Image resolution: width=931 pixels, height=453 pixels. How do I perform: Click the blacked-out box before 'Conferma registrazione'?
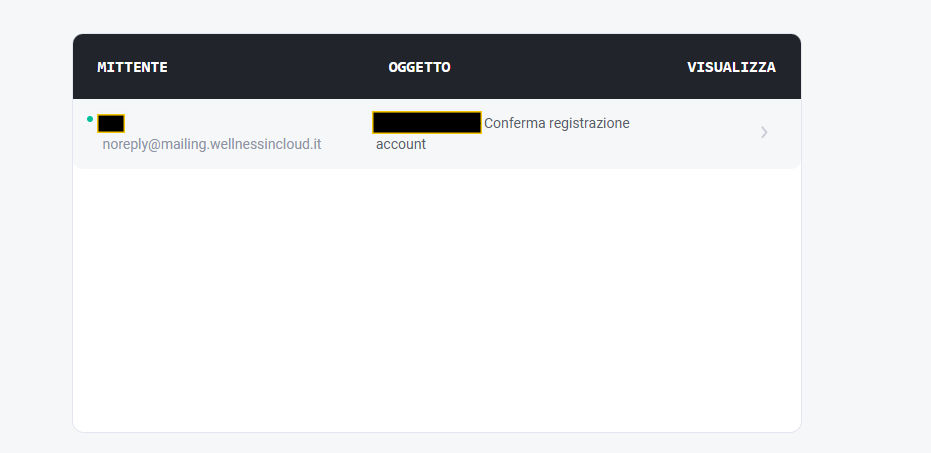(x=427, y=122)
